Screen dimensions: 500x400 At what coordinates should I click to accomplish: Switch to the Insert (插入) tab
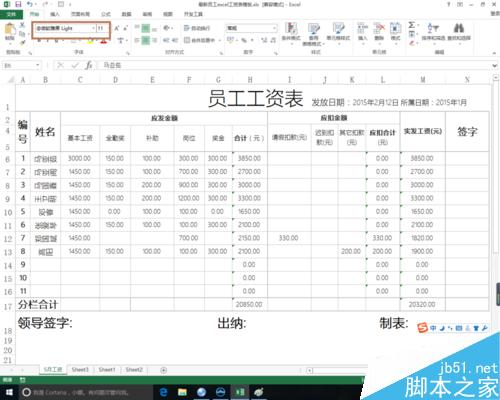point(55,14)
